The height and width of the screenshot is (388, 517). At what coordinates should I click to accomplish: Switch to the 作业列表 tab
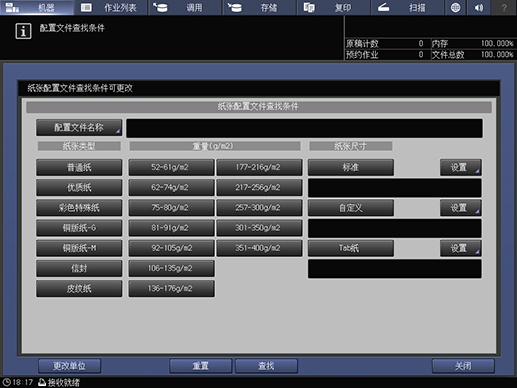(x=111, y=7)
